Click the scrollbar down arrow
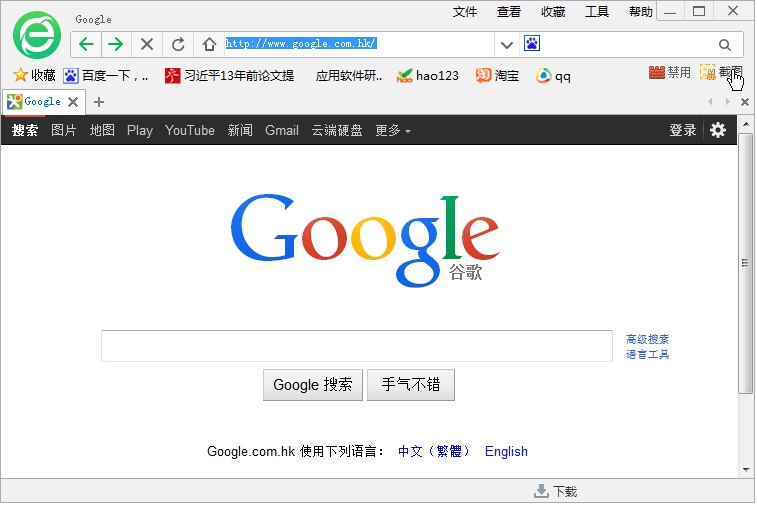757x505 pixels. pos(746,469)
